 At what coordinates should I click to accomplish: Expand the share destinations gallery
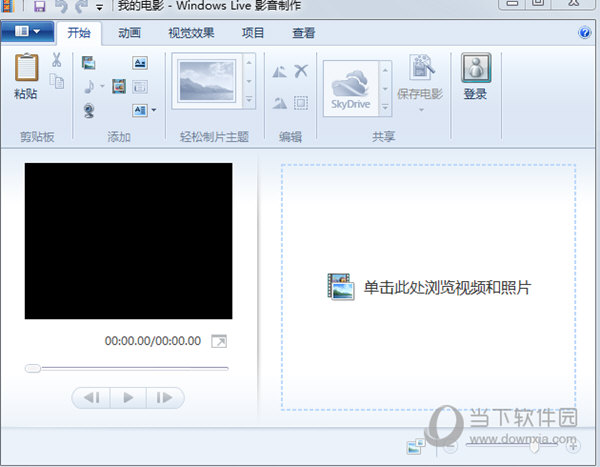pos(385,108)
